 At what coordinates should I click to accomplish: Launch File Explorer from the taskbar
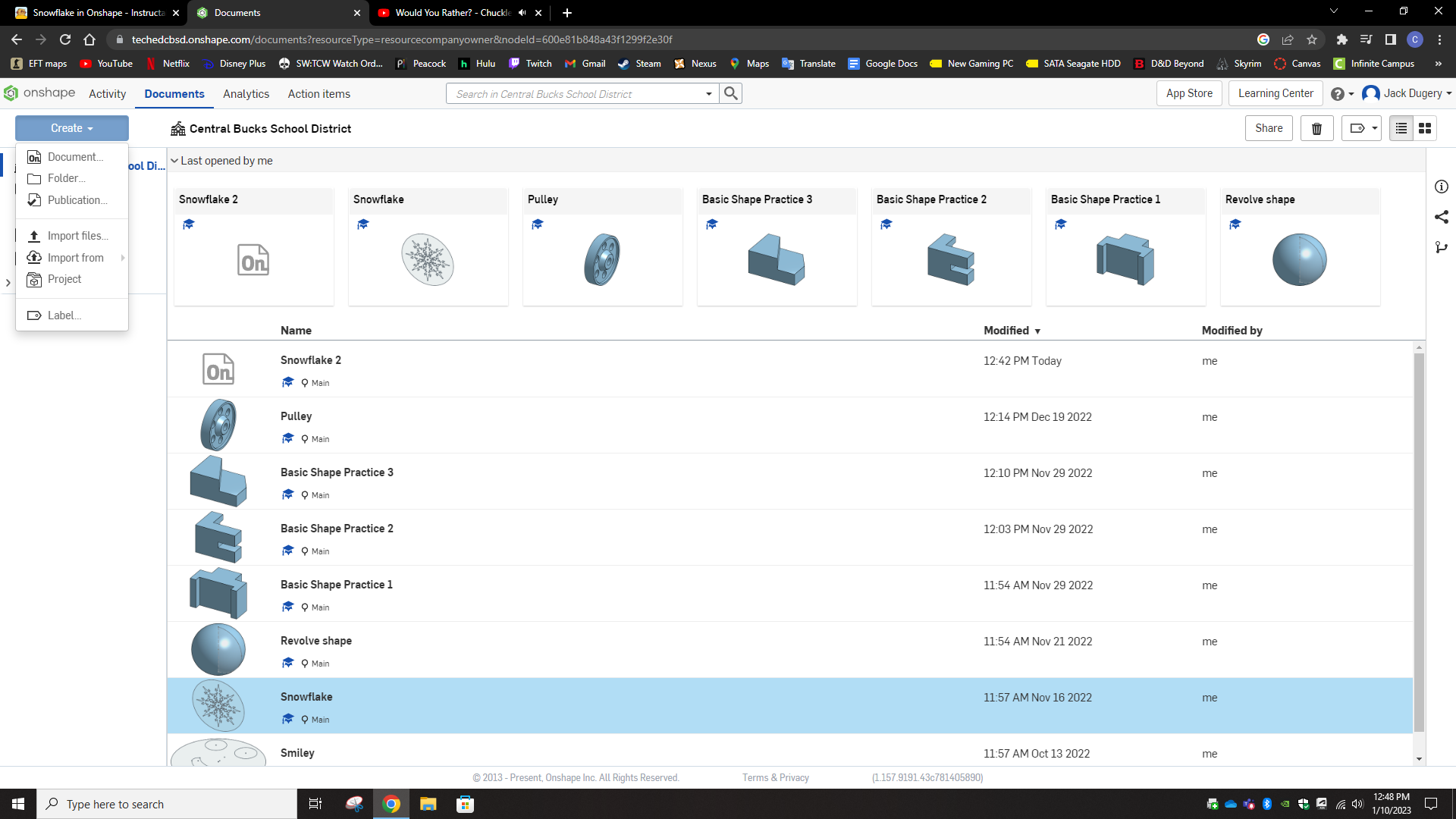point(428,804)
